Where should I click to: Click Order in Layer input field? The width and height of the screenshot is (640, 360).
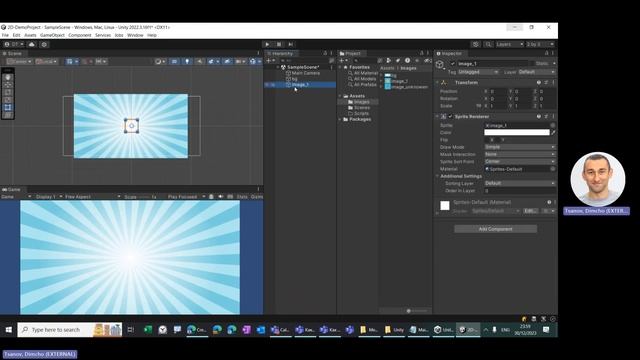pyautogui.click(x=520, y=191)
